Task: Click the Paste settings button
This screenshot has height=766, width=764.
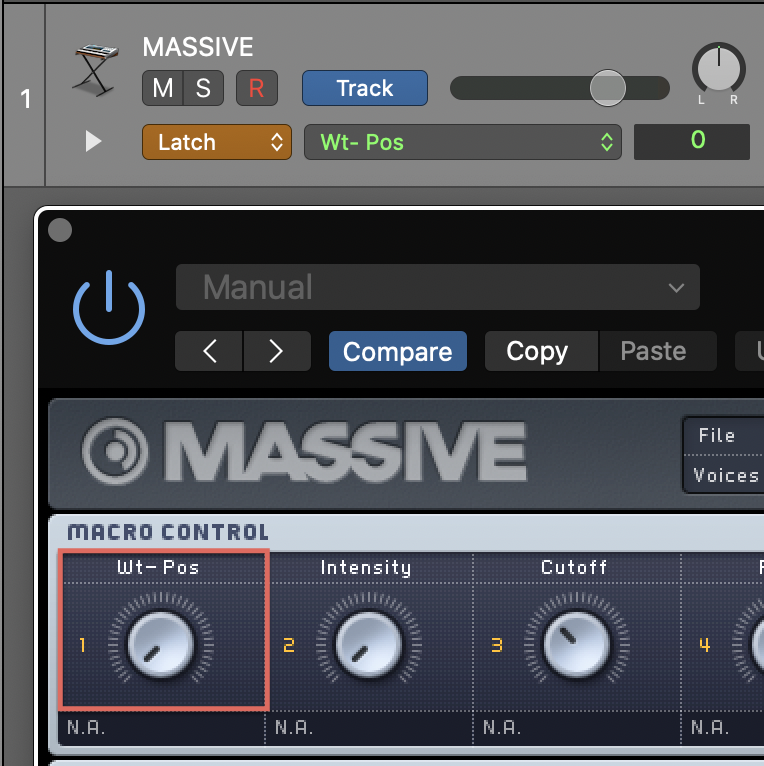Action: pos(658,351)
